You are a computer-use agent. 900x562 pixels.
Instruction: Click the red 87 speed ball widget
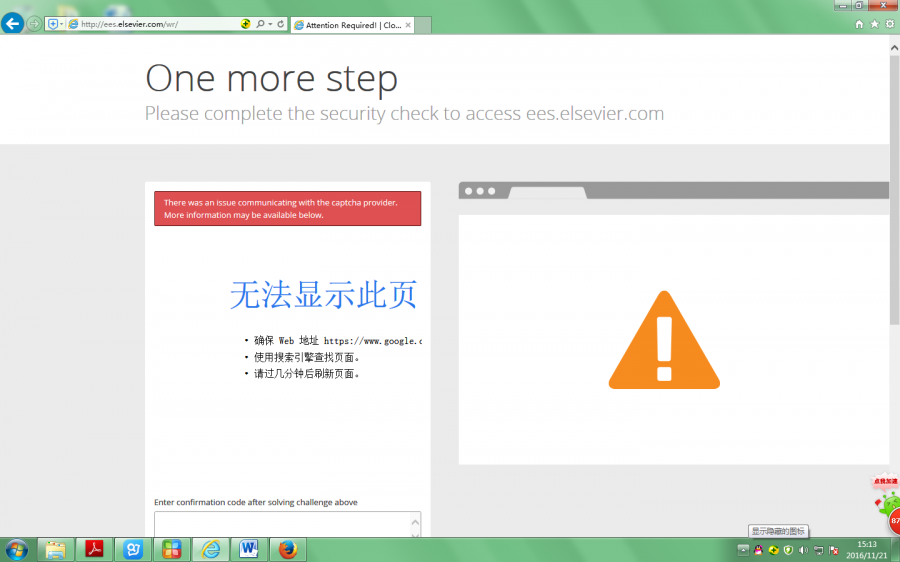coord(895,521)
